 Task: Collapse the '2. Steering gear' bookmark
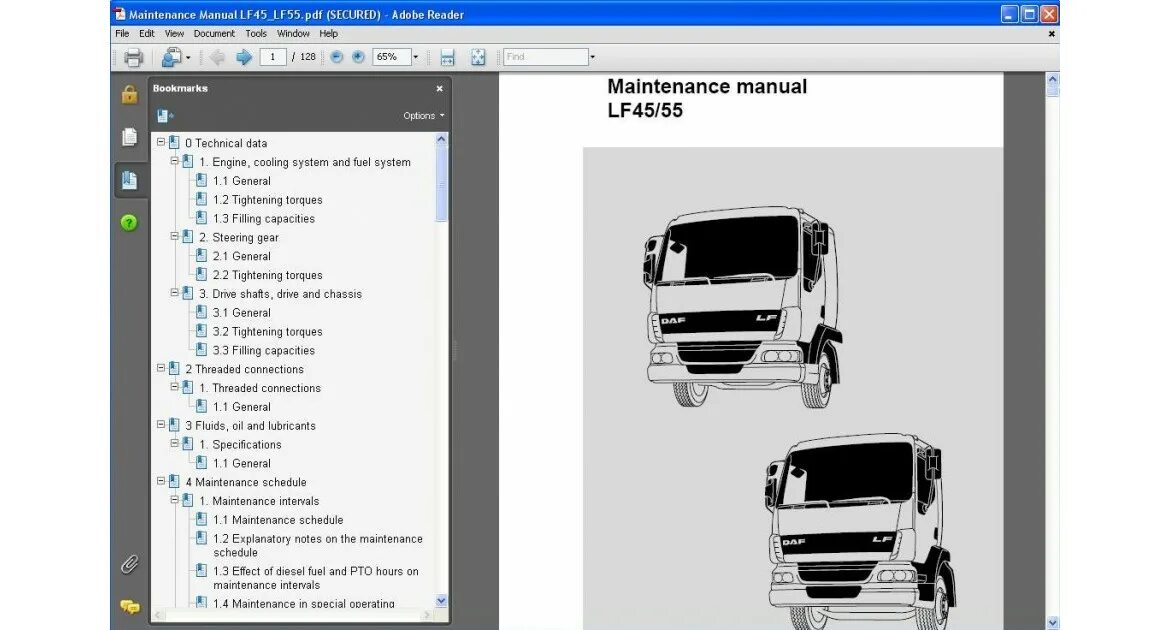pyautogui.click(x=175, y=236)
